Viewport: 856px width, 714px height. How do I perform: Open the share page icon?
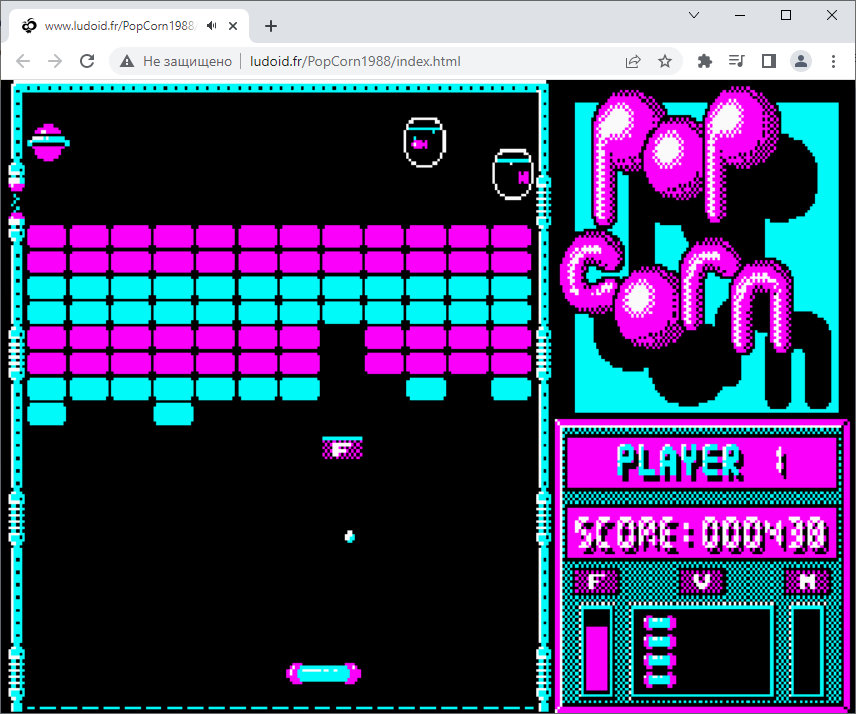pyautogui.click(x=633, y=61)
